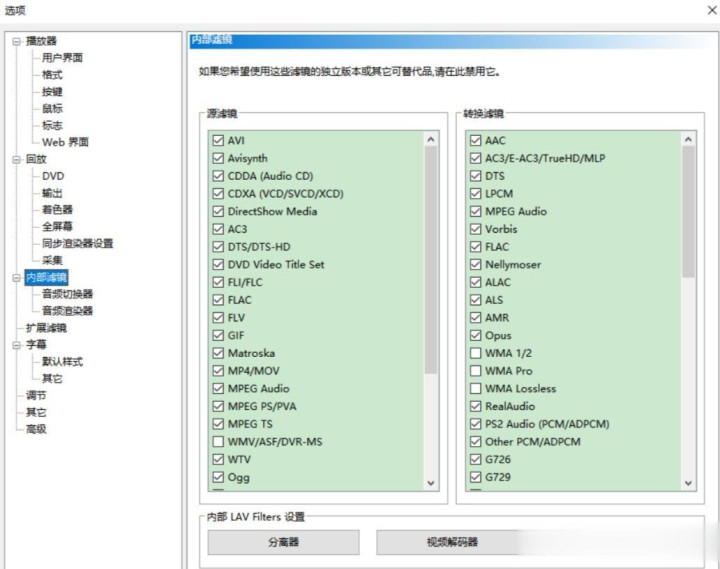Viewport: 720px width, 569px height.
Task: Open the 分离器 settings button
Action: coord(283,542)
